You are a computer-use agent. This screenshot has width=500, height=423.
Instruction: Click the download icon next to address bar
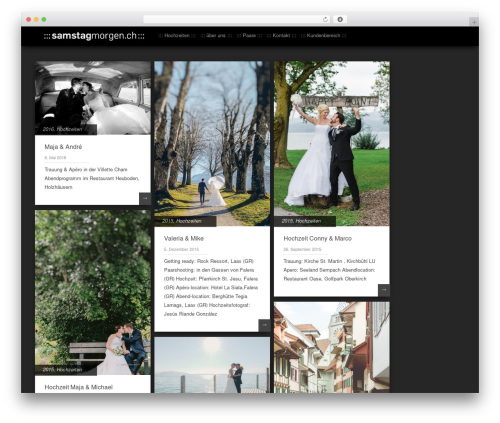click(x=340, y=19)
